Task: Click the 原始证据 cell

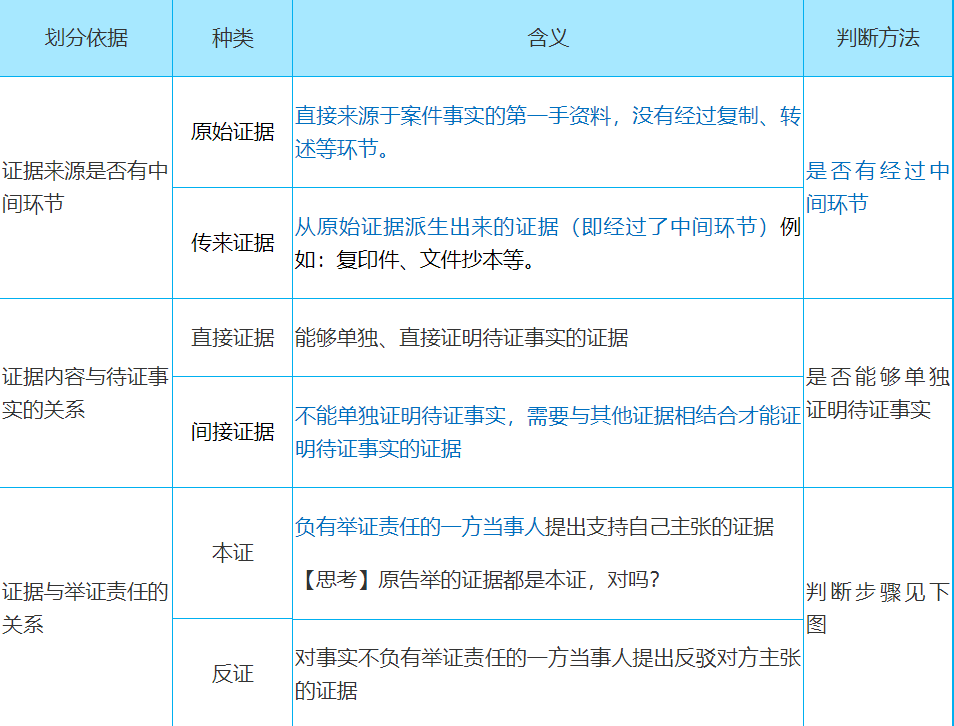Action: 232,132
